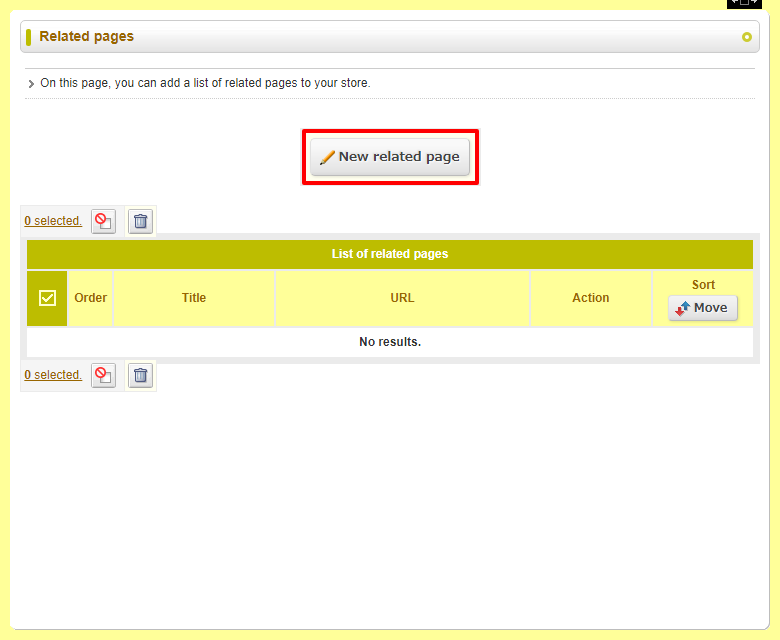Click the URL column header

tap(402, 298)
